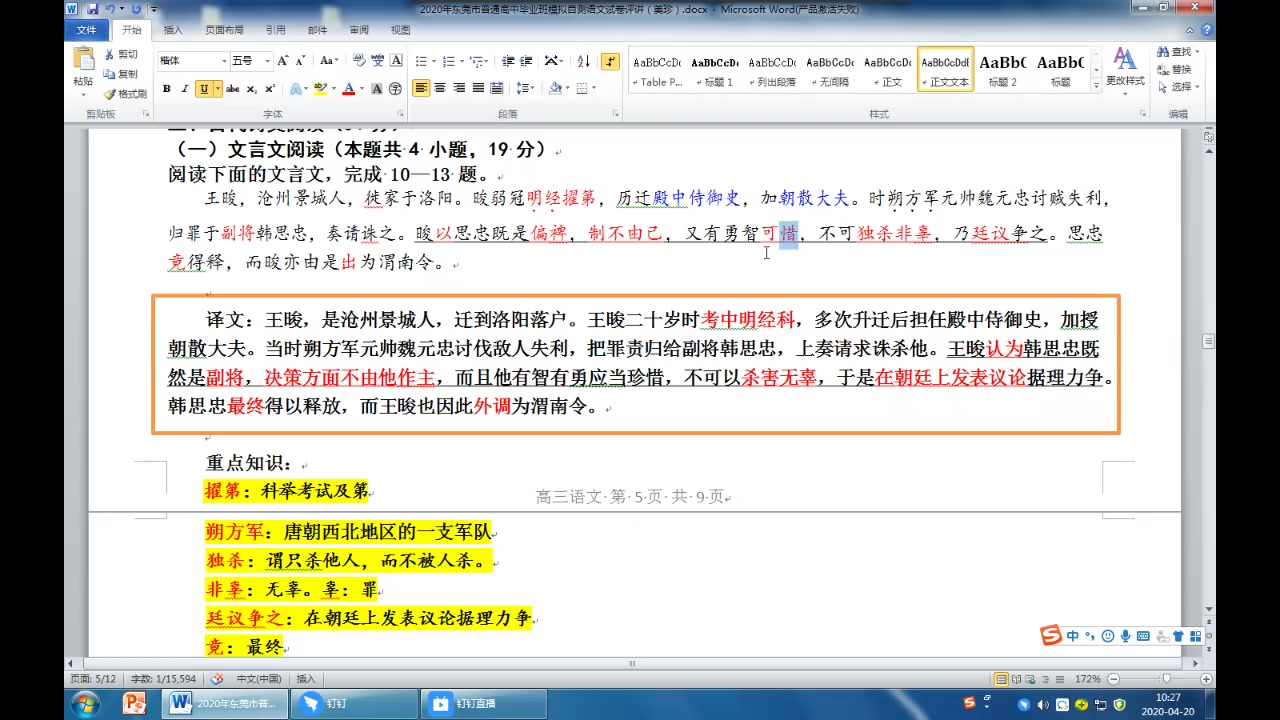
Task: Open the Line Spacing dropdown
Action: pos(525,89)
